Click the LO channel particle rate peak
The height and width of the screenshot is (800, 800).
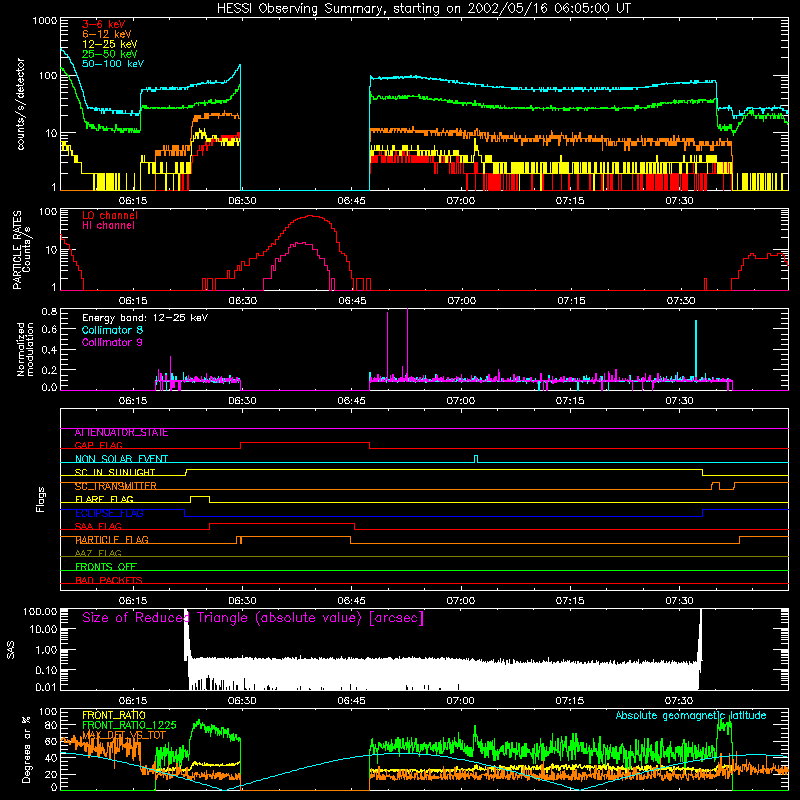point(311,216)
